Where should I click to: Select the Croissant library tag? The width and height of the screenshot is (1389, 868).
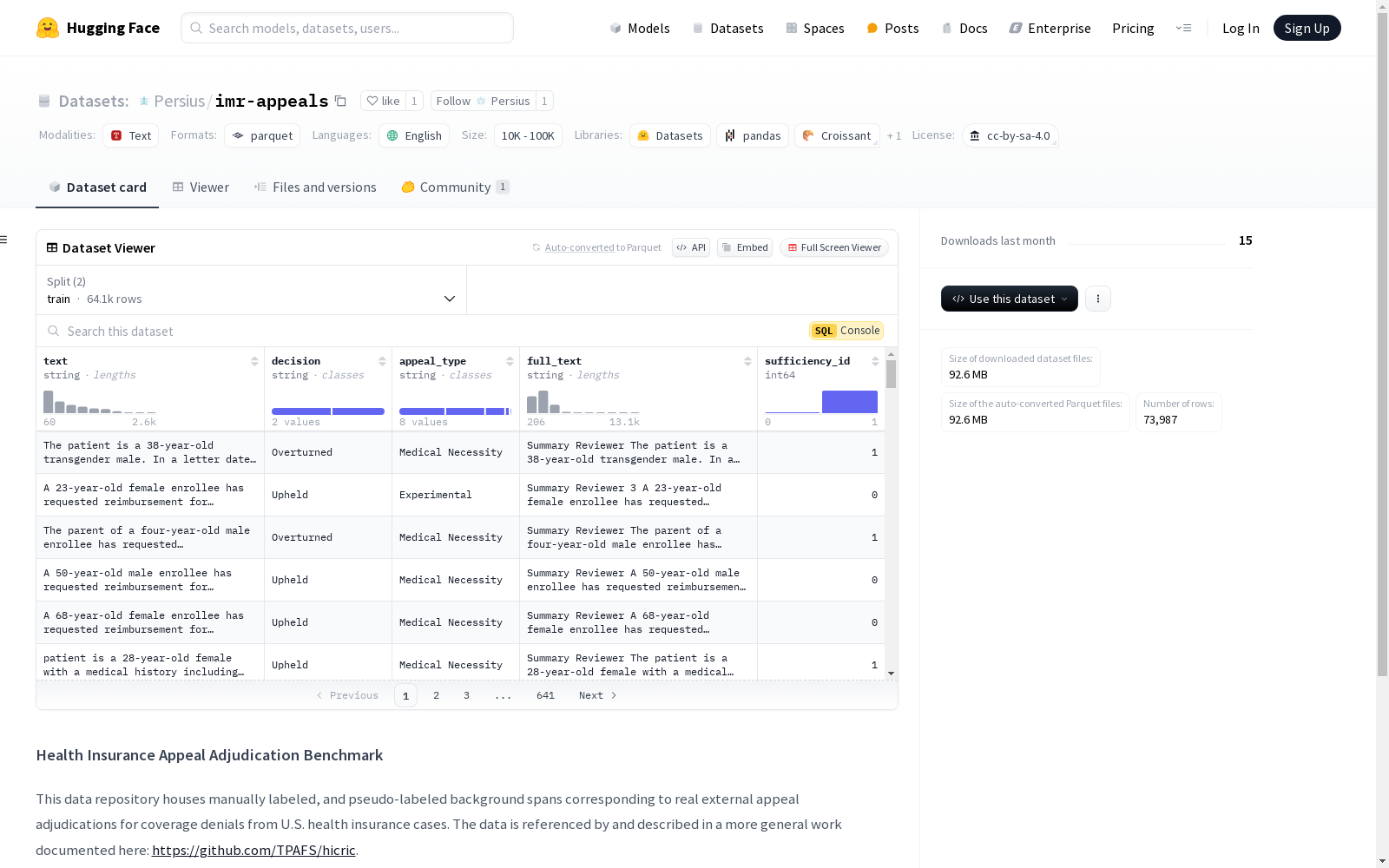pos(837,135)
